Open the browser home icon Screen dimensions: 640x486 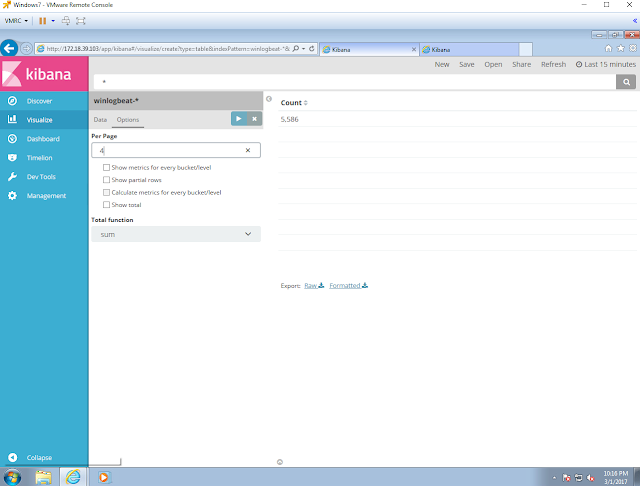608,48
